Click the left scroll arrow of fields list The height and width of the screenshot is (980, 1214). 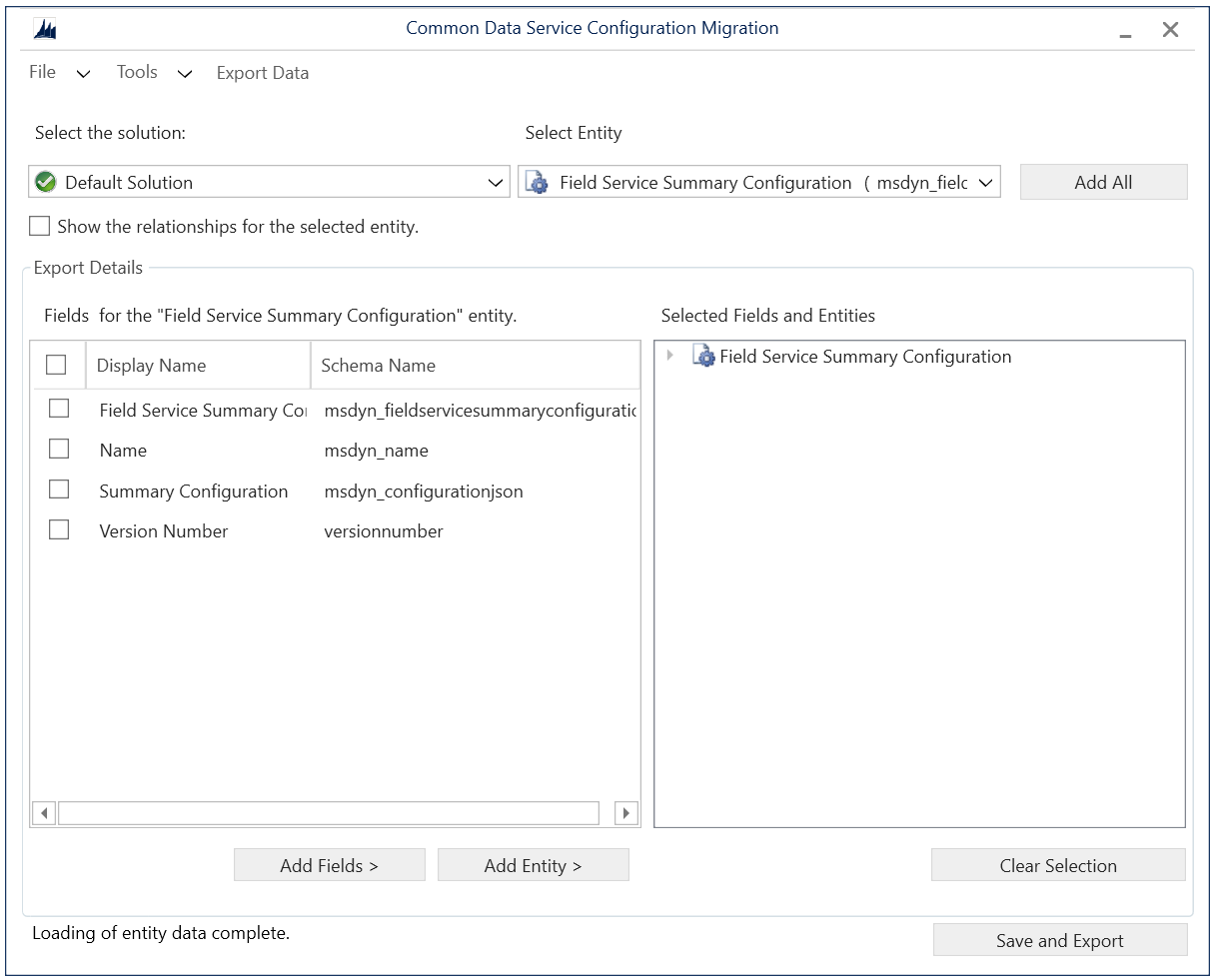click(x=43, y=813)
